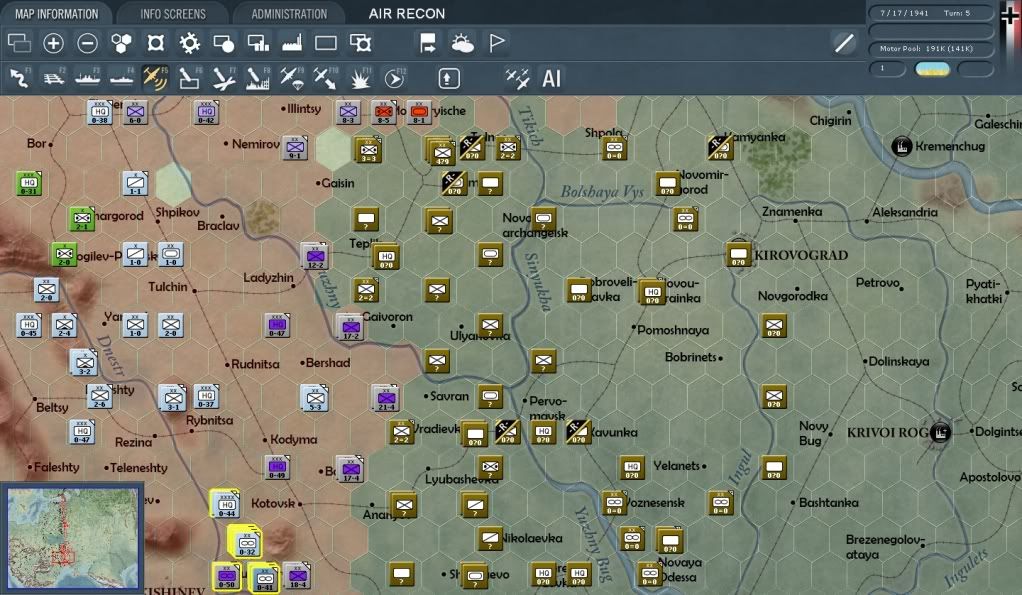The width and height of the screenshot is (1022, 595).
Task: Click the boxed up-arrow icon
Action: (x=448, y=78)
